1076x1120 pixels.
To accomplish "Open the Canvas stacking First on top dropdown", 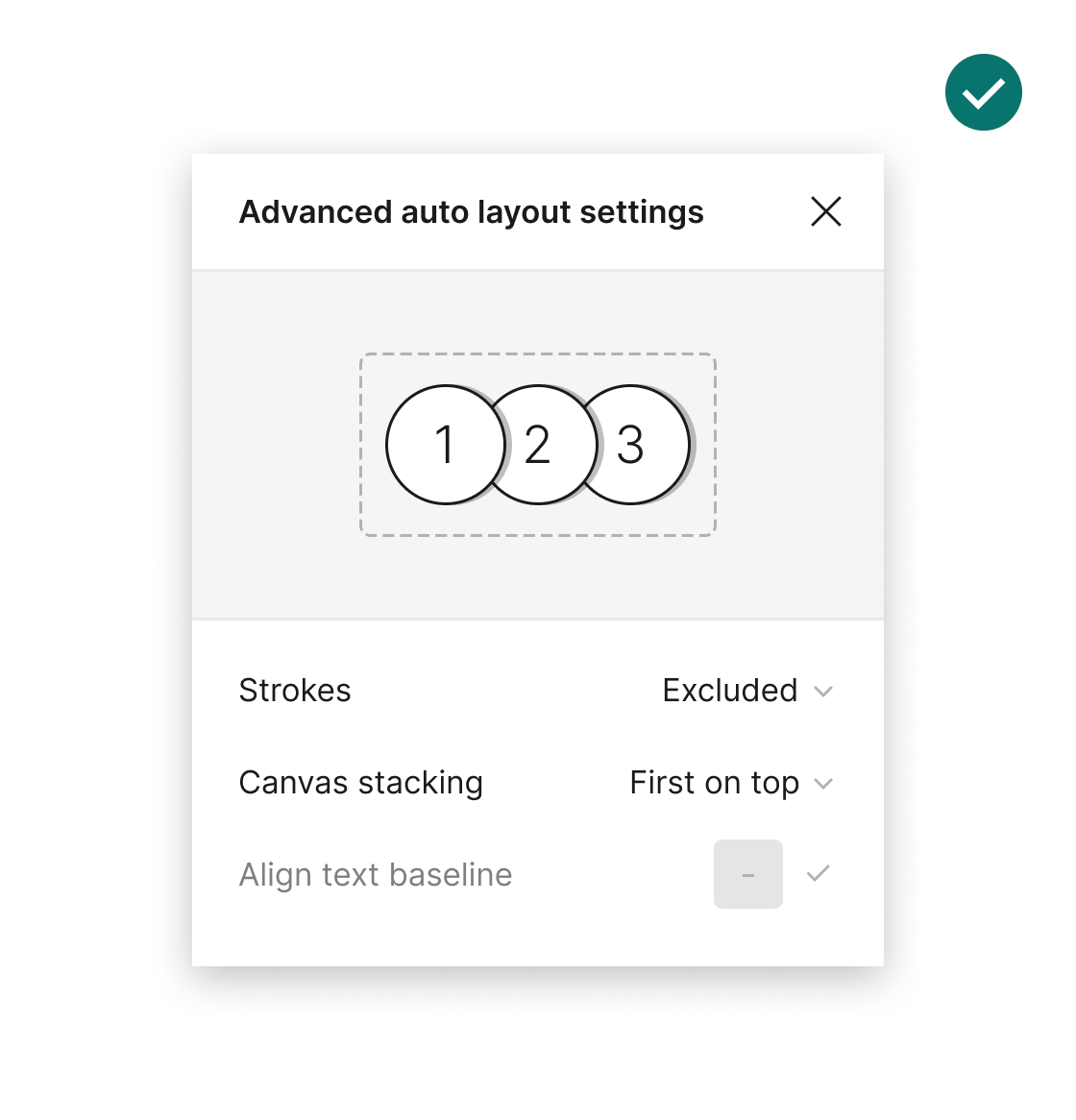I will coord(715,783).
